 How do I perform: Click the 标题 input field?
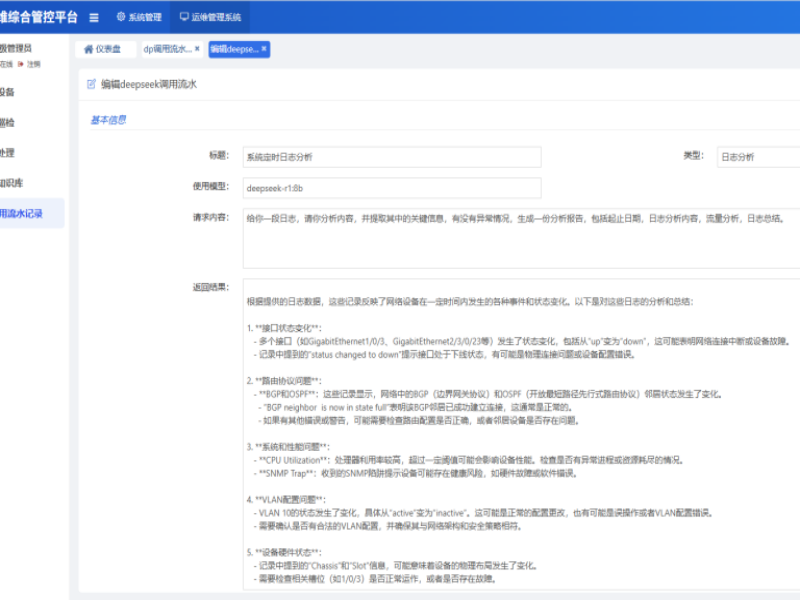click(391, 157)
